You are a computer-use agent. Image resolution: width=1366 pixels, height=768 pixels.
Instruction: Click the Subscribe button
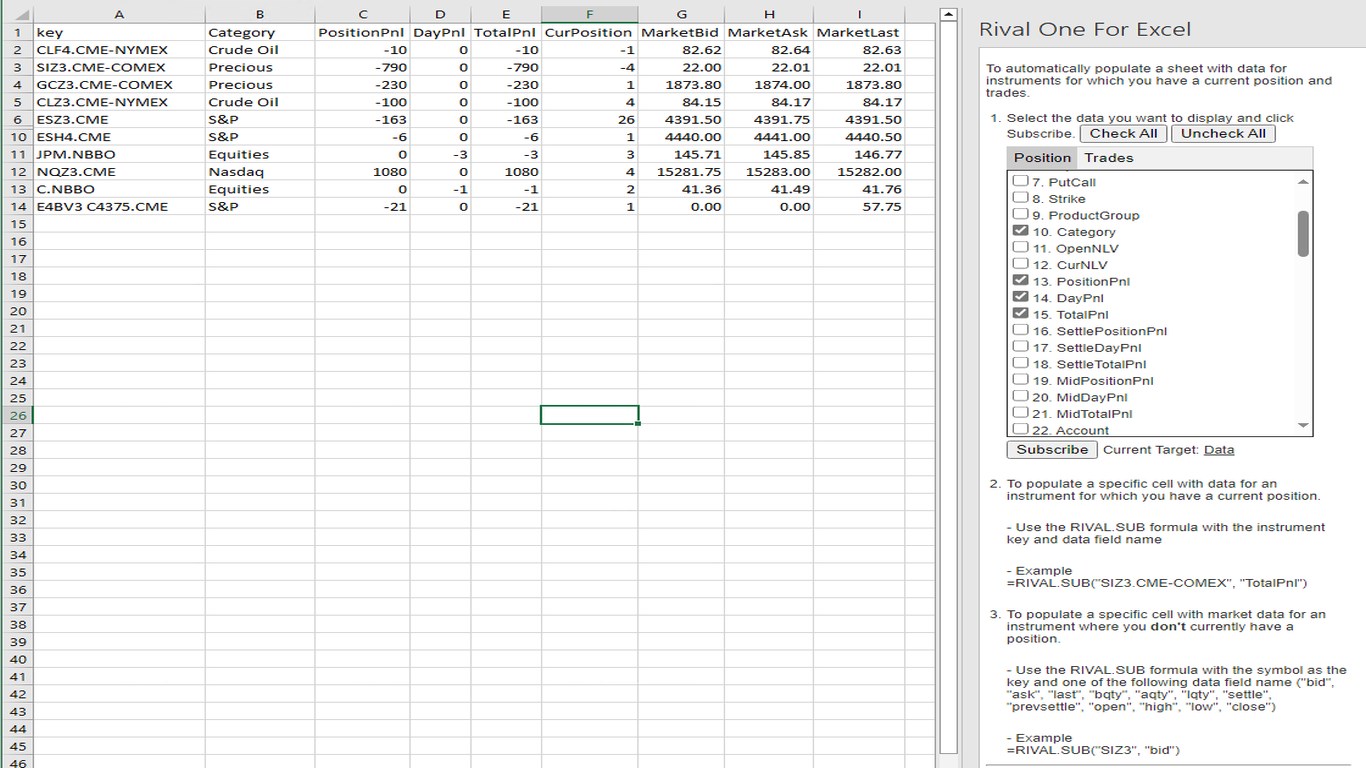pyautogui.click(x=1052, y=450)
